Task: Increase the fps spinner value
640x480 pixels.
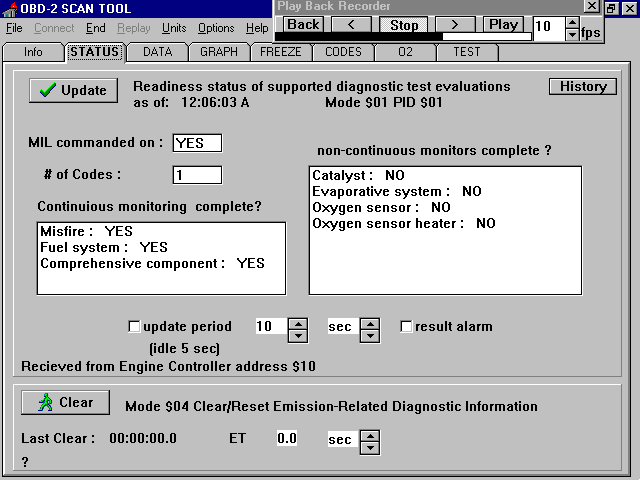Action: 572,22
